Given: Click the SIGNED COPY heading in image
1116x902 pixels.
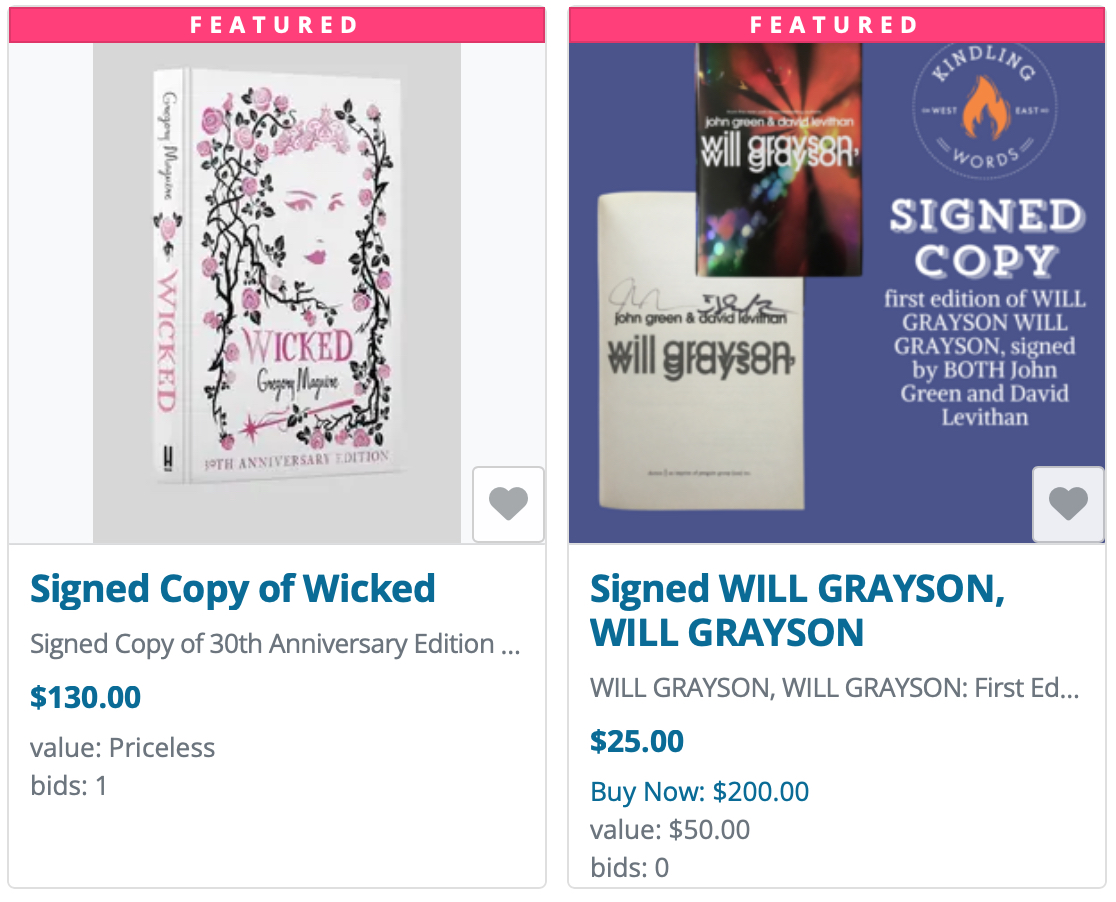Looking at the screenshot, I should point(985,238).
